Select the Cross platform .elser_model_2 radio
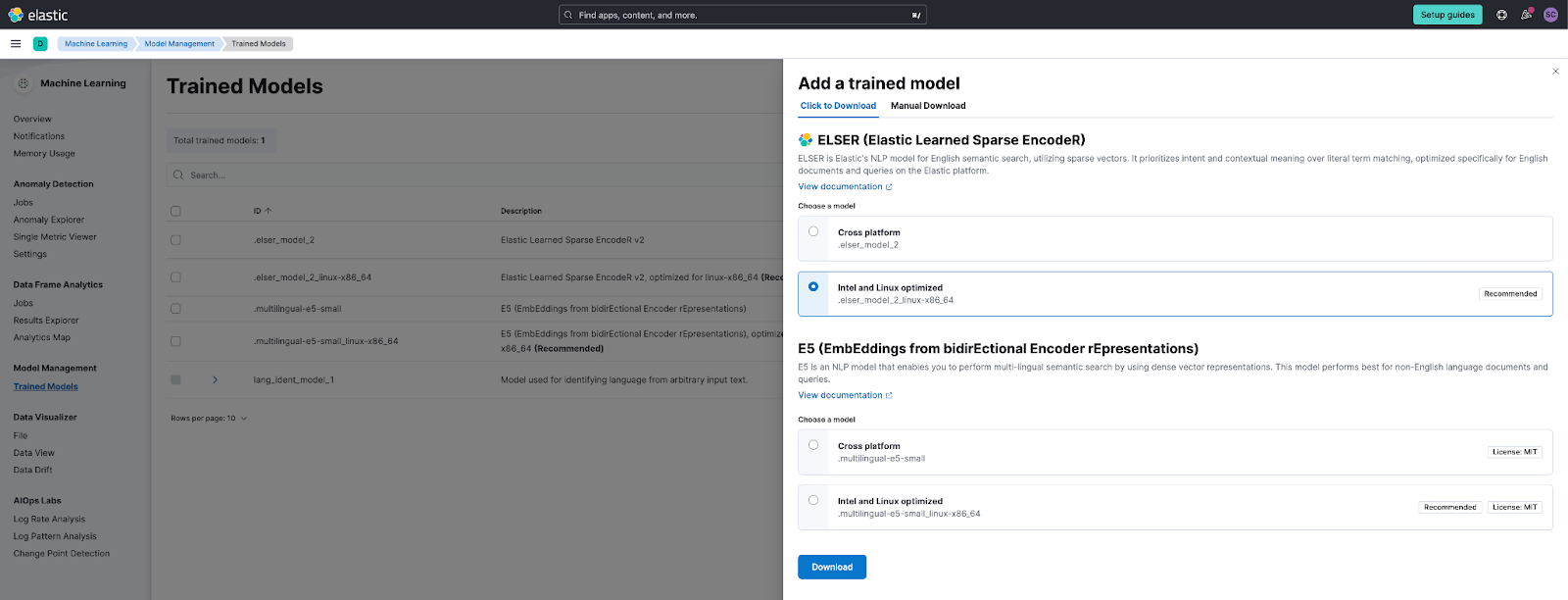 [813, 232]
